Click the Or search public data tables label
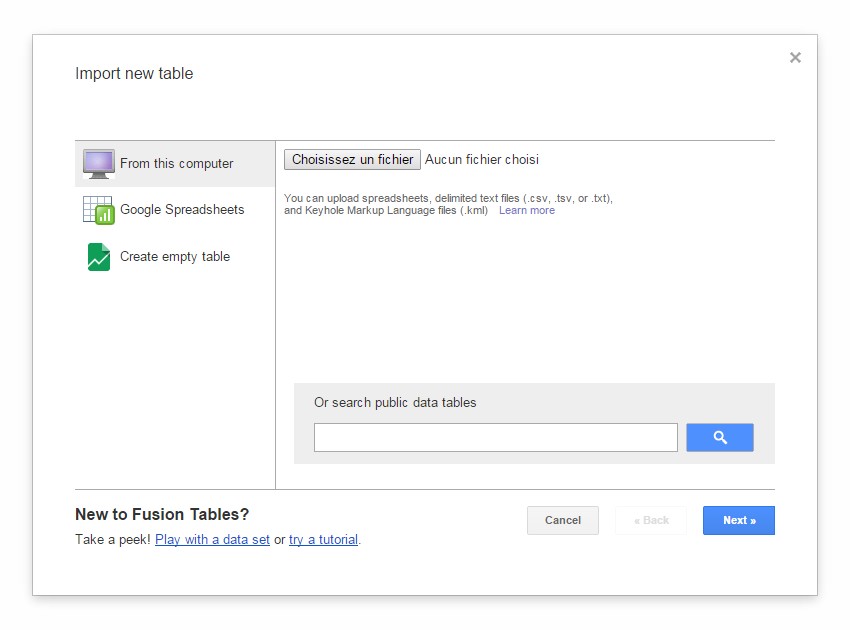The height and width of the screenshot is (630, 850). click(x=395, y=402)
